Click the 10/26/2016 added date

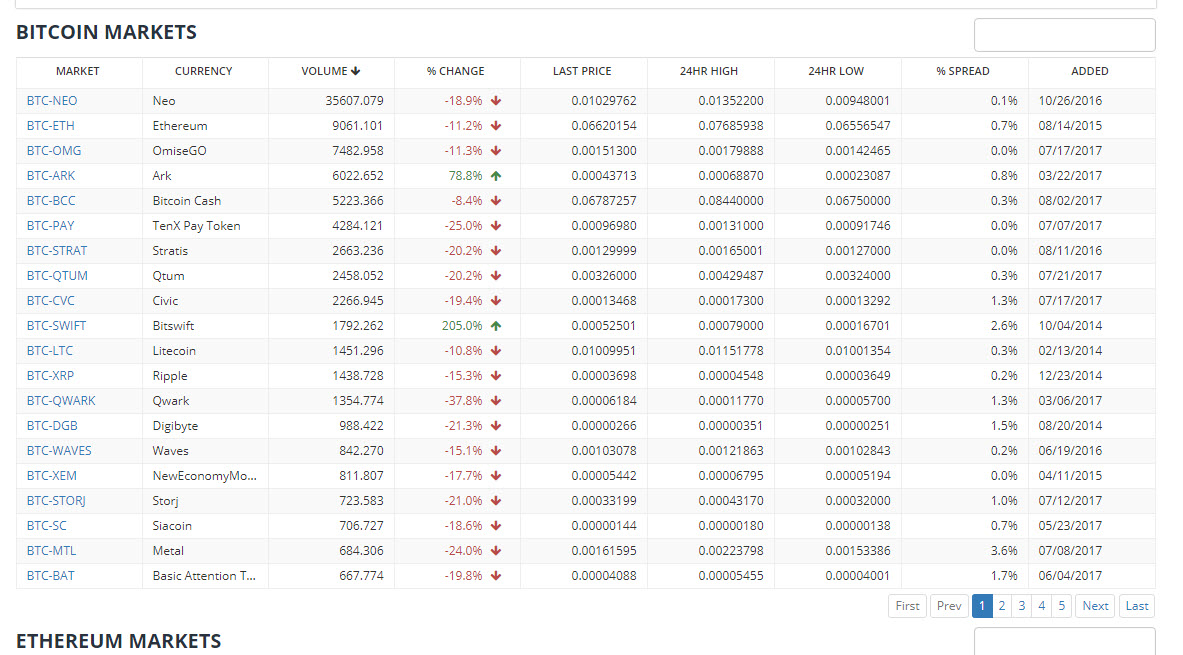pos(1070,100)
